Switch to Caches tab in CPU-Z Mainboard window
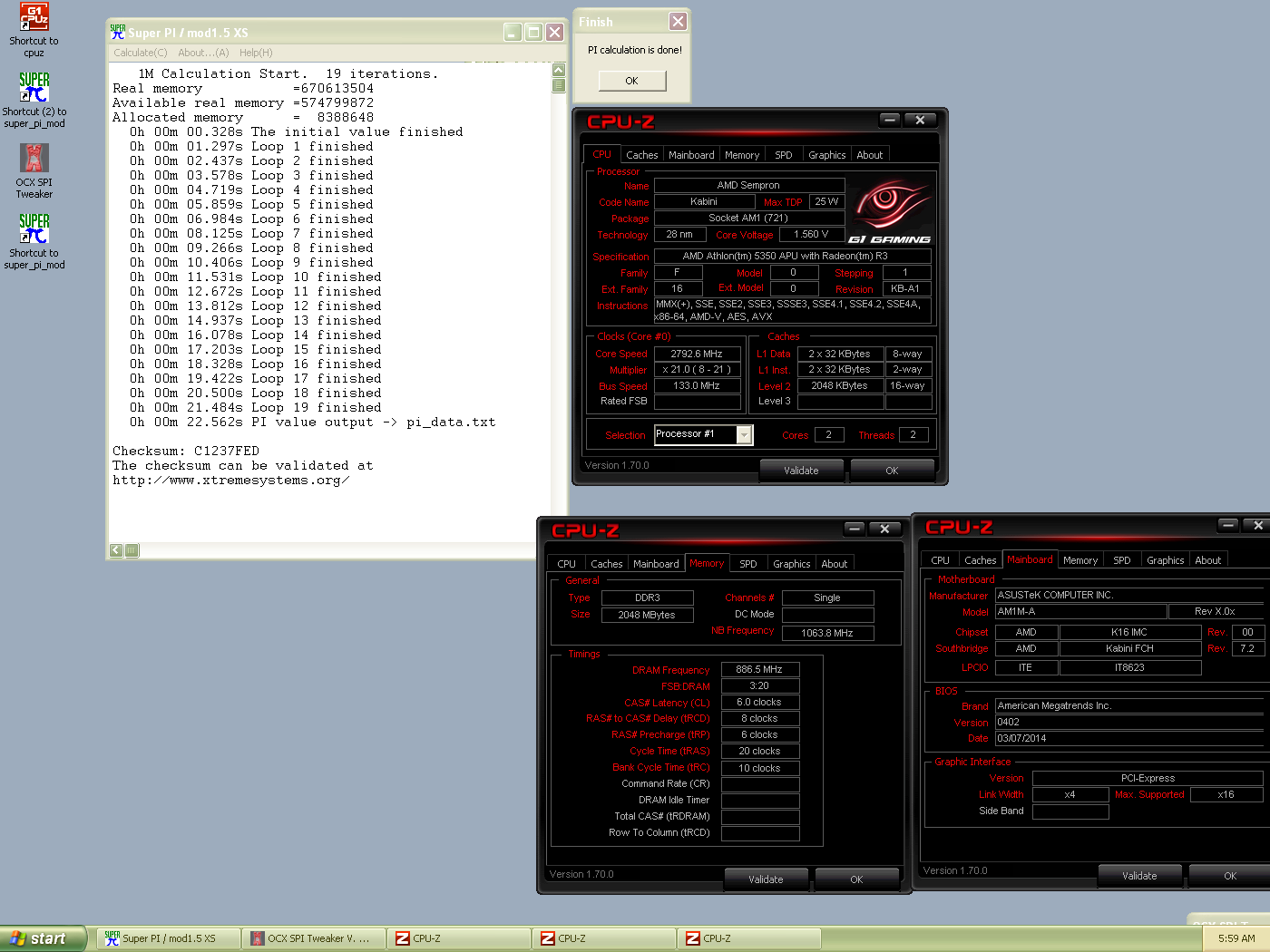The height and width of the screenshot is (952, 1270). [981, 560]
